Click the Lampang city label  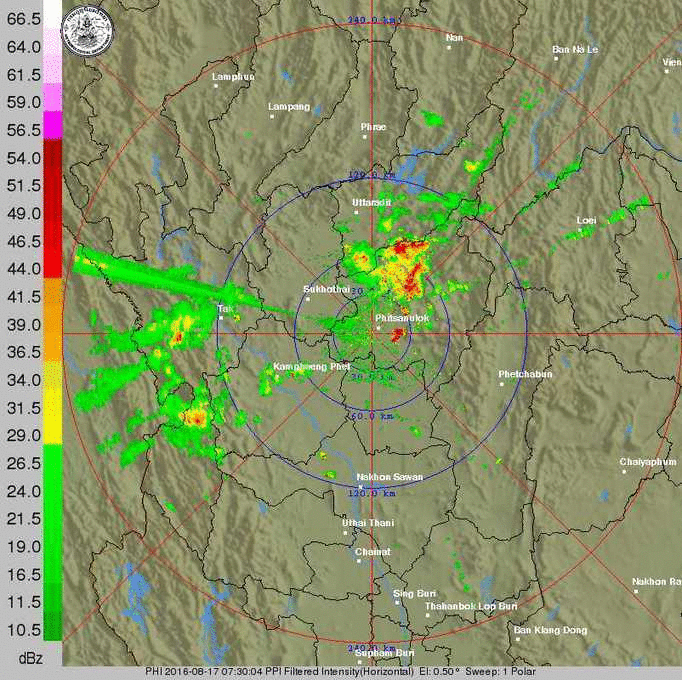289,107
